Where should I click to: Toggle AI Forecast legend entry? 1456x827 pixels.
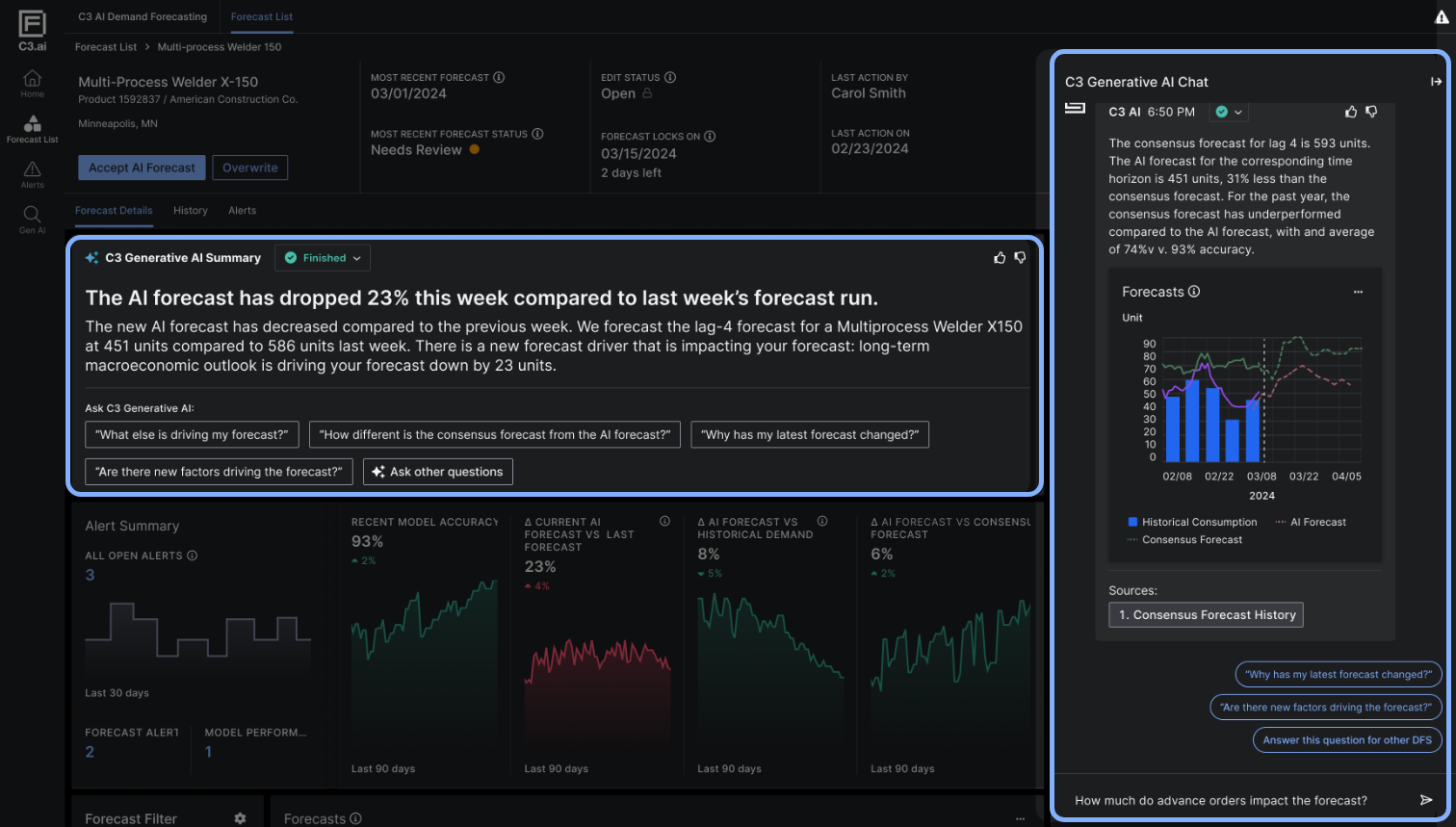tap(1311, 522)
